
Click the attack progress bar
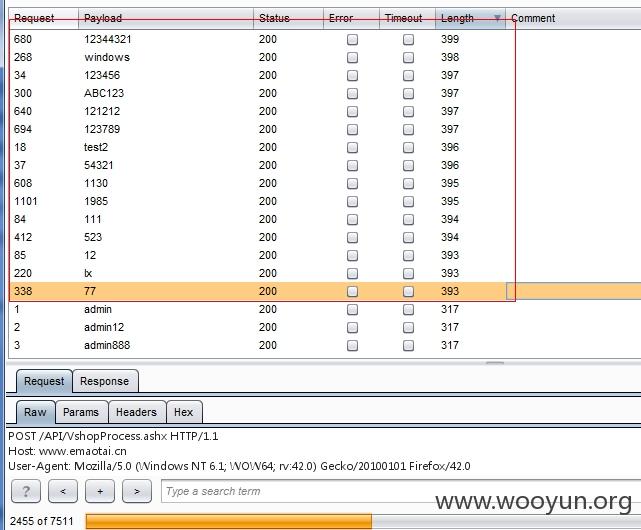[x=363, y=521]
